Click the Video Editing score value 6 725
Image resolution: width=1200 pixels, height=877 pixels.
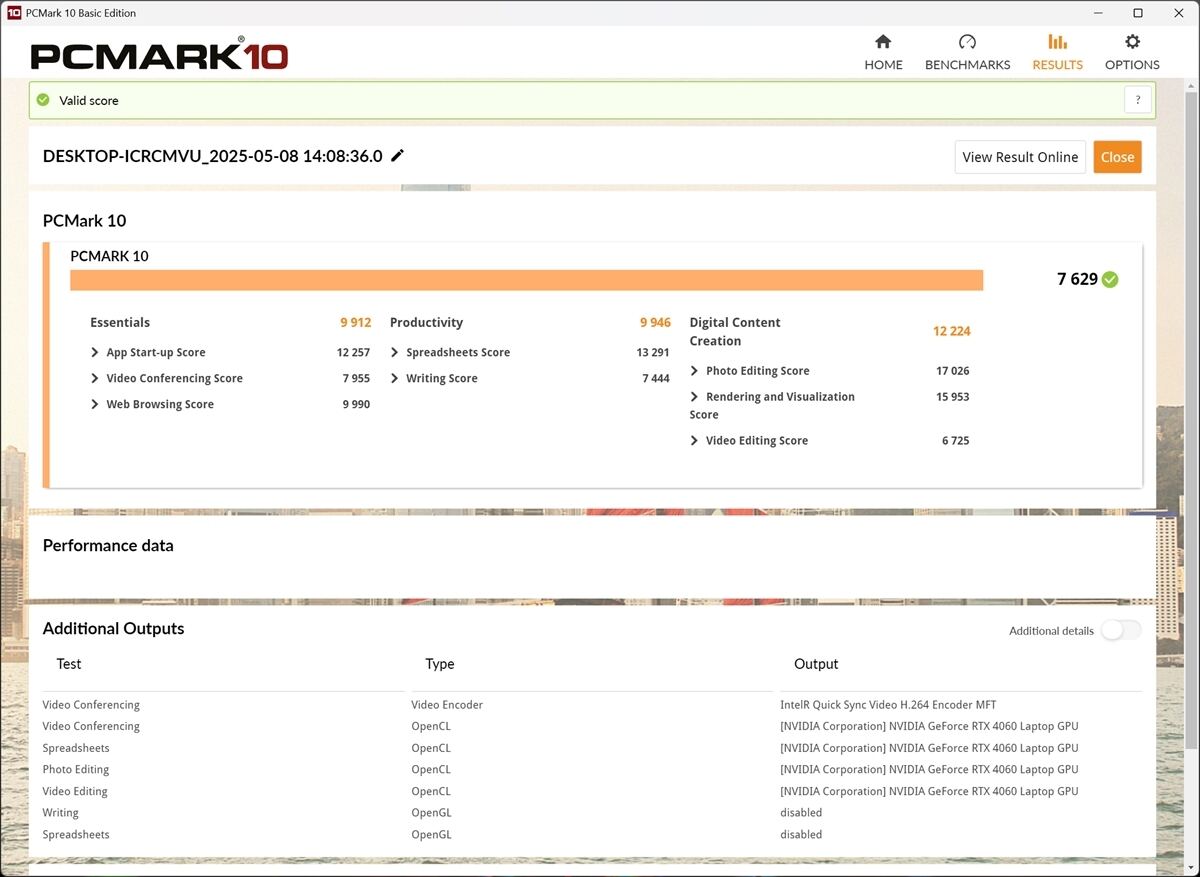956,441
